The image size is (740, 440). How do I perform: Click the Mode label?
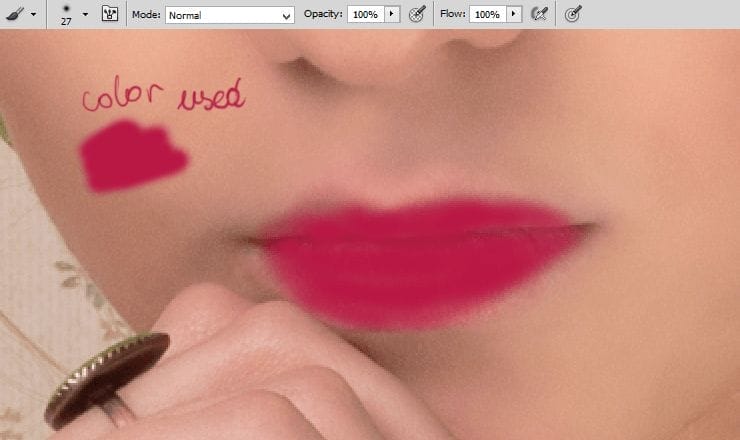coord(146,15)
